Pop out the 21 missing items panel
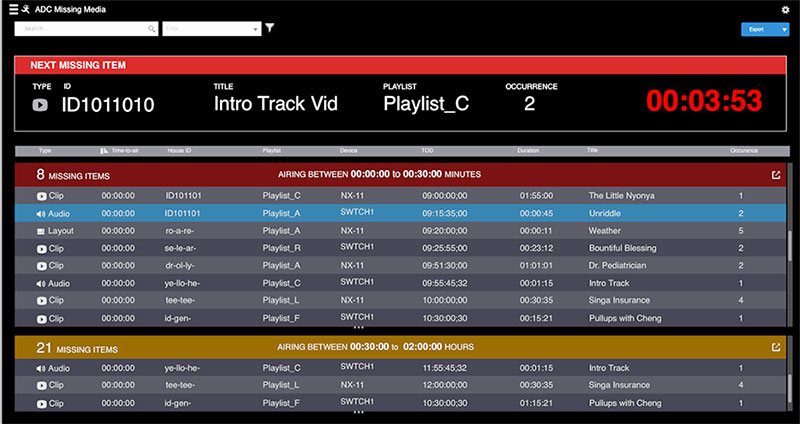Screen dimensions: 800x424 pyautogui.click(x=776, y=347)
